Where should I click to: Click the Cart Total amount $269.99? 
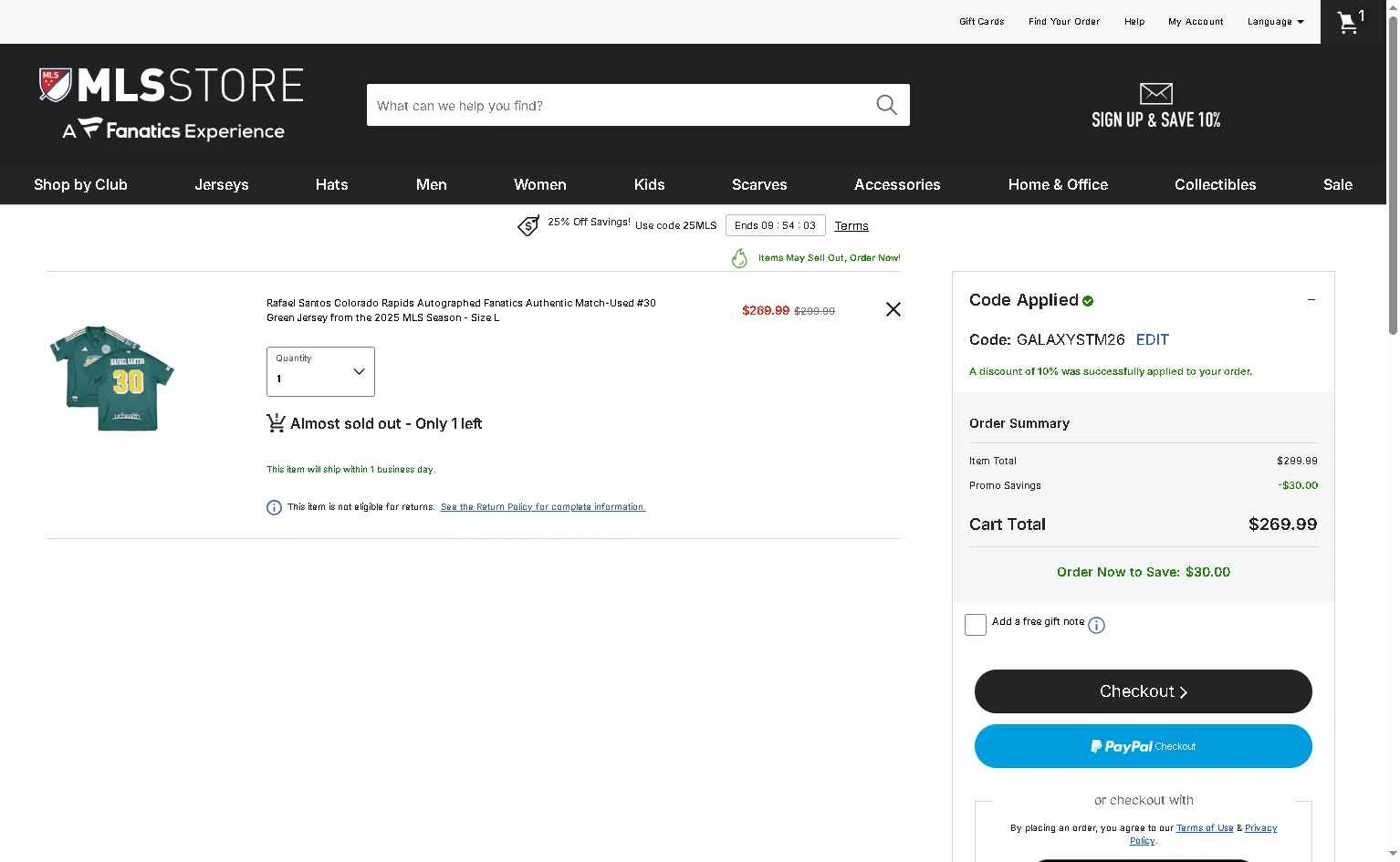(1282, 524)
